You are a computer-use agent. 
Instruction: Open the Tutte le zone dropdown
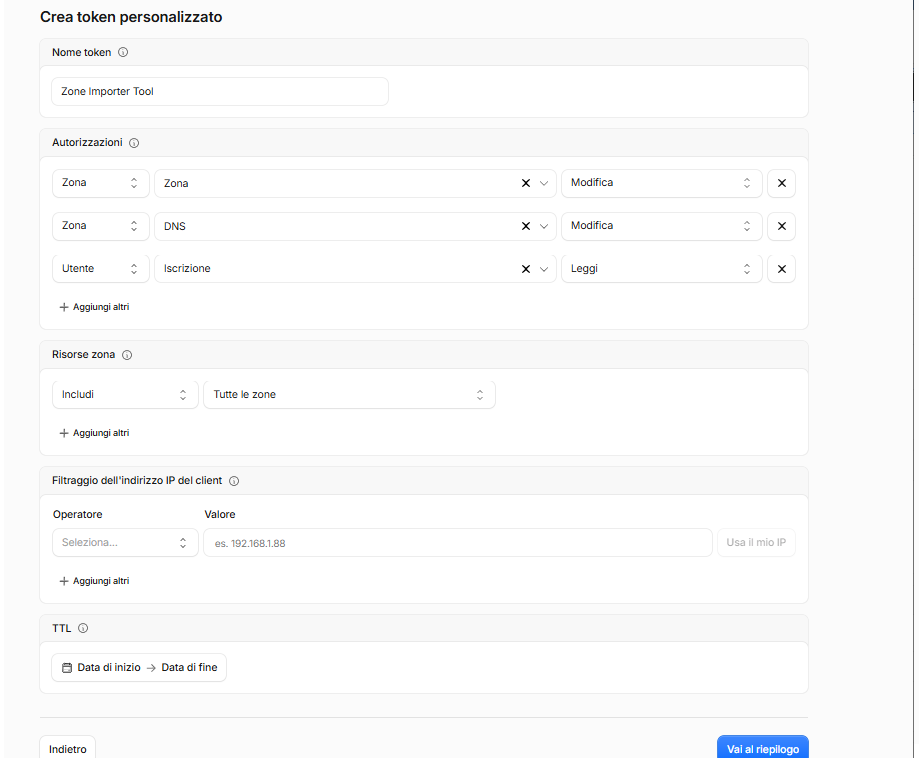click(349, 395)
